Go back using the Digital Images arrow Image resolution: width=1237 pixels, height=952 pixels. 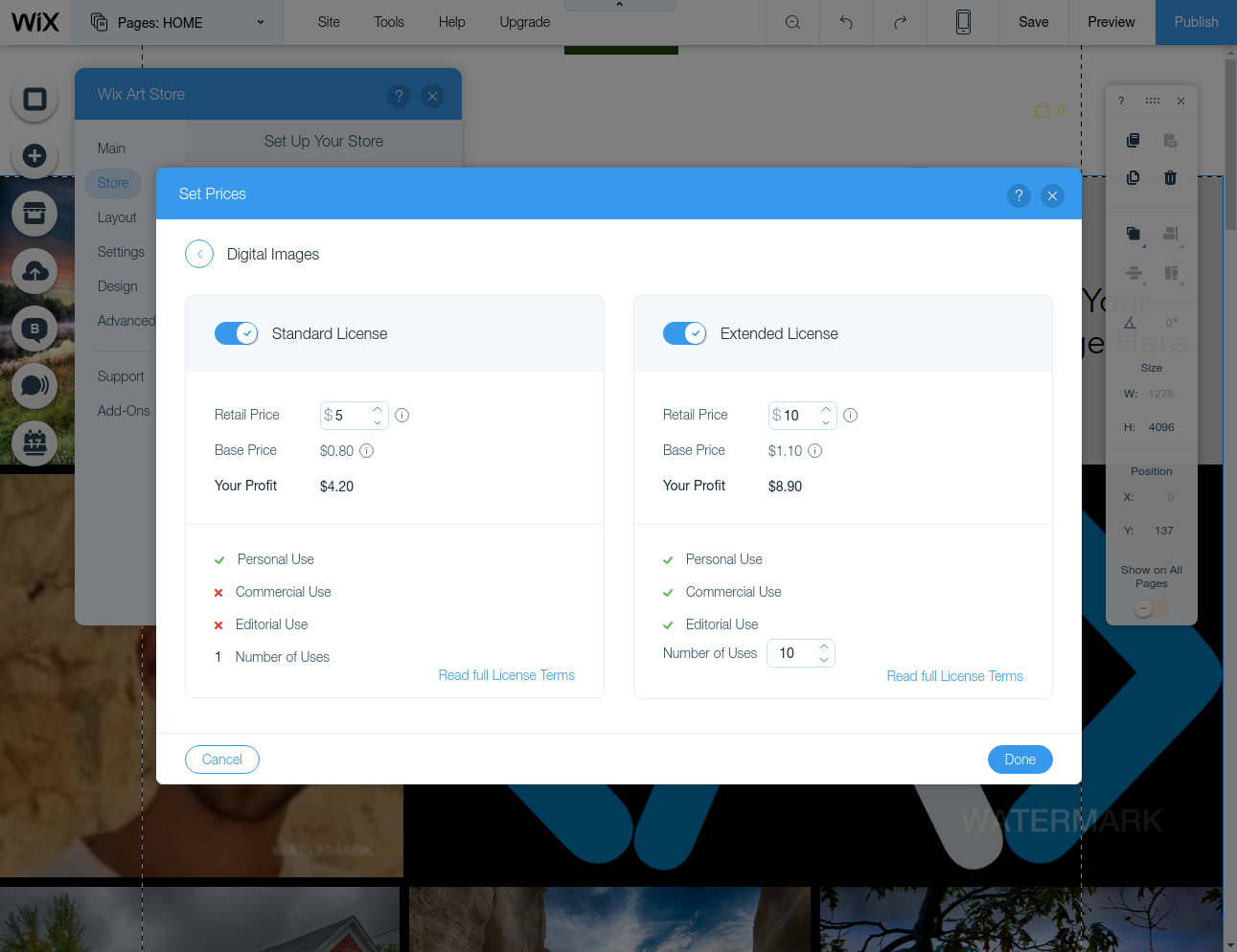(199, 254)
